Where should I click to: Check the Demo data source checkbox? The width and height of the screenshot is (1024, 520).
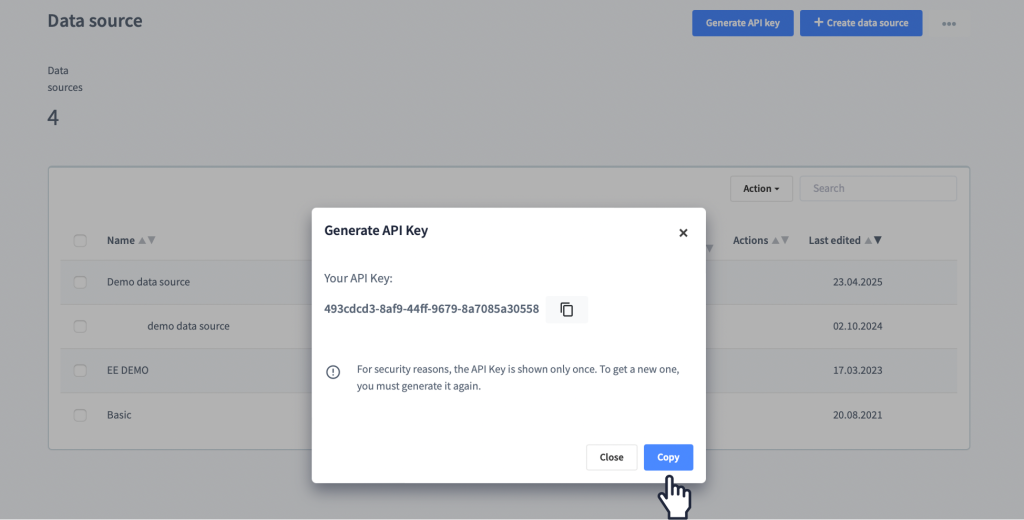tap(80, 282)
